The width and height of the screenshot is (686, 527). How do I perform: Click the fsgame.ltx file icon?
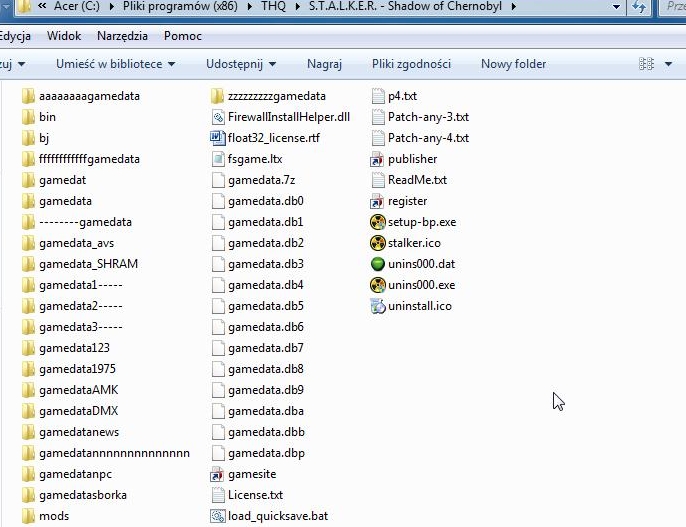(218, 159)
